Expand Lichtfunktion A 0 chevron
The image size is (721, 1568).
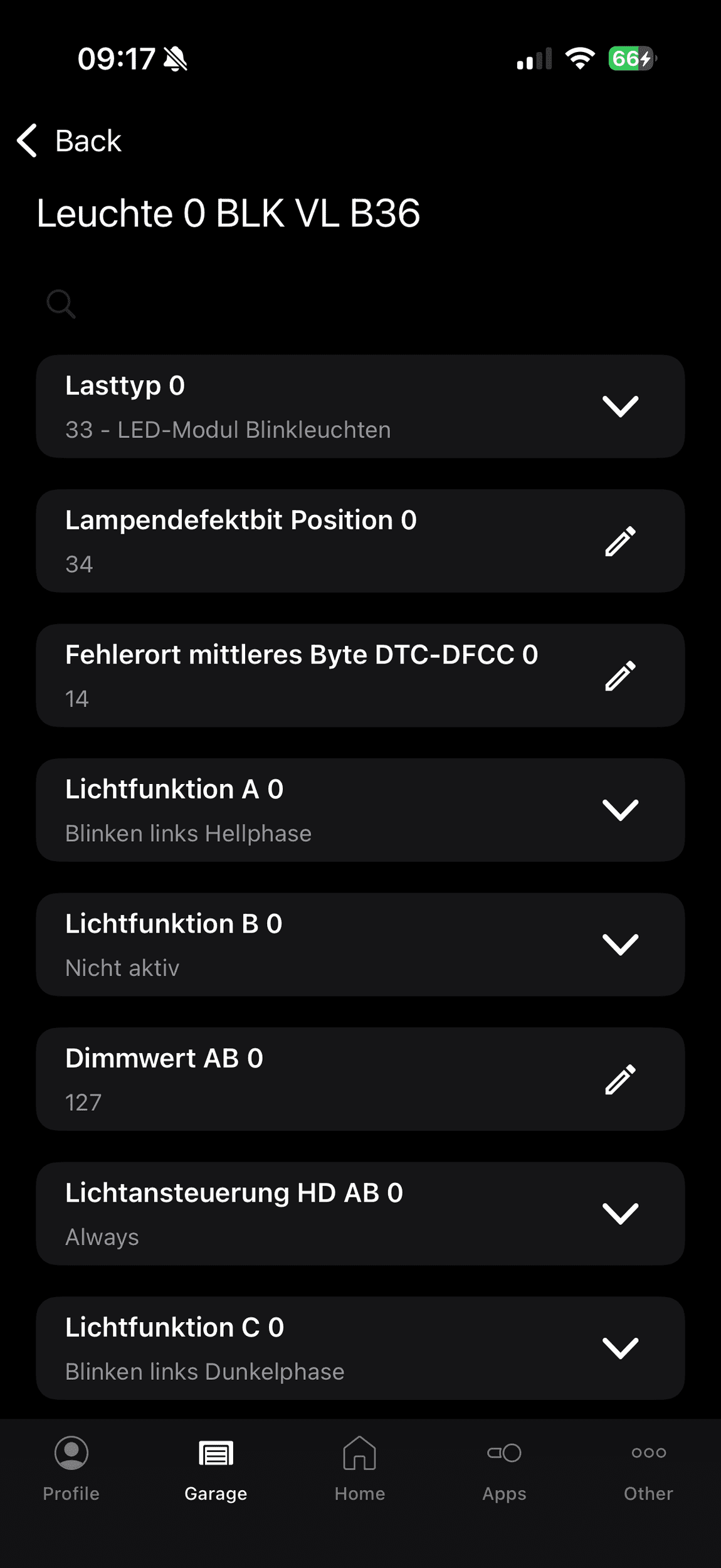pyautogui.click(x=620, y=810)
